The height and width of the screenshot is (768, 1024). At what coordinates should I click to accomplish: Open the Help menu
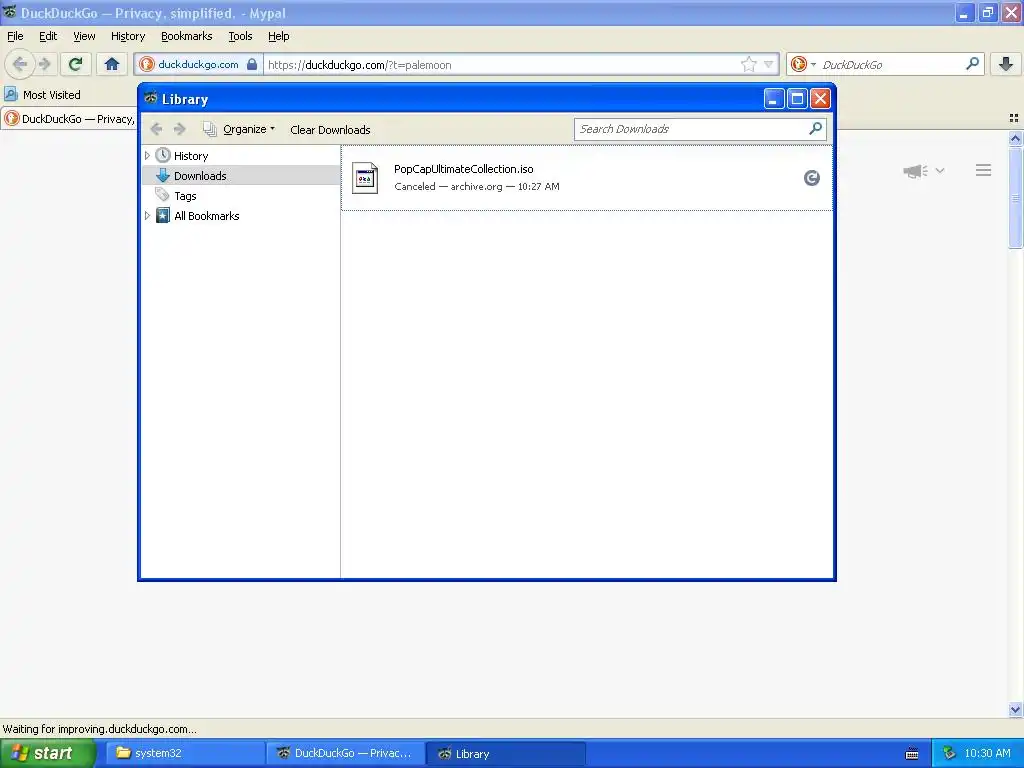point(278,36)
